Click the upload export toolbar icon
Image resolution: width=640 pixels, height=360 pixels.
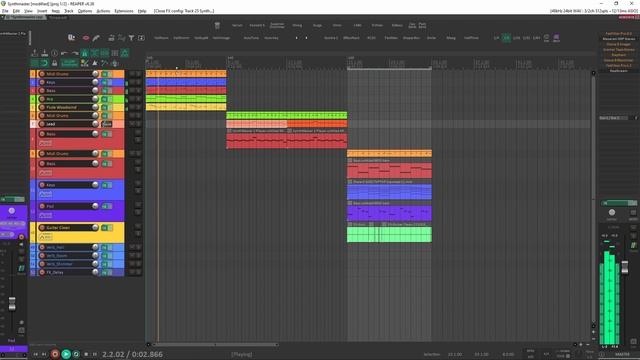point(35,53)
